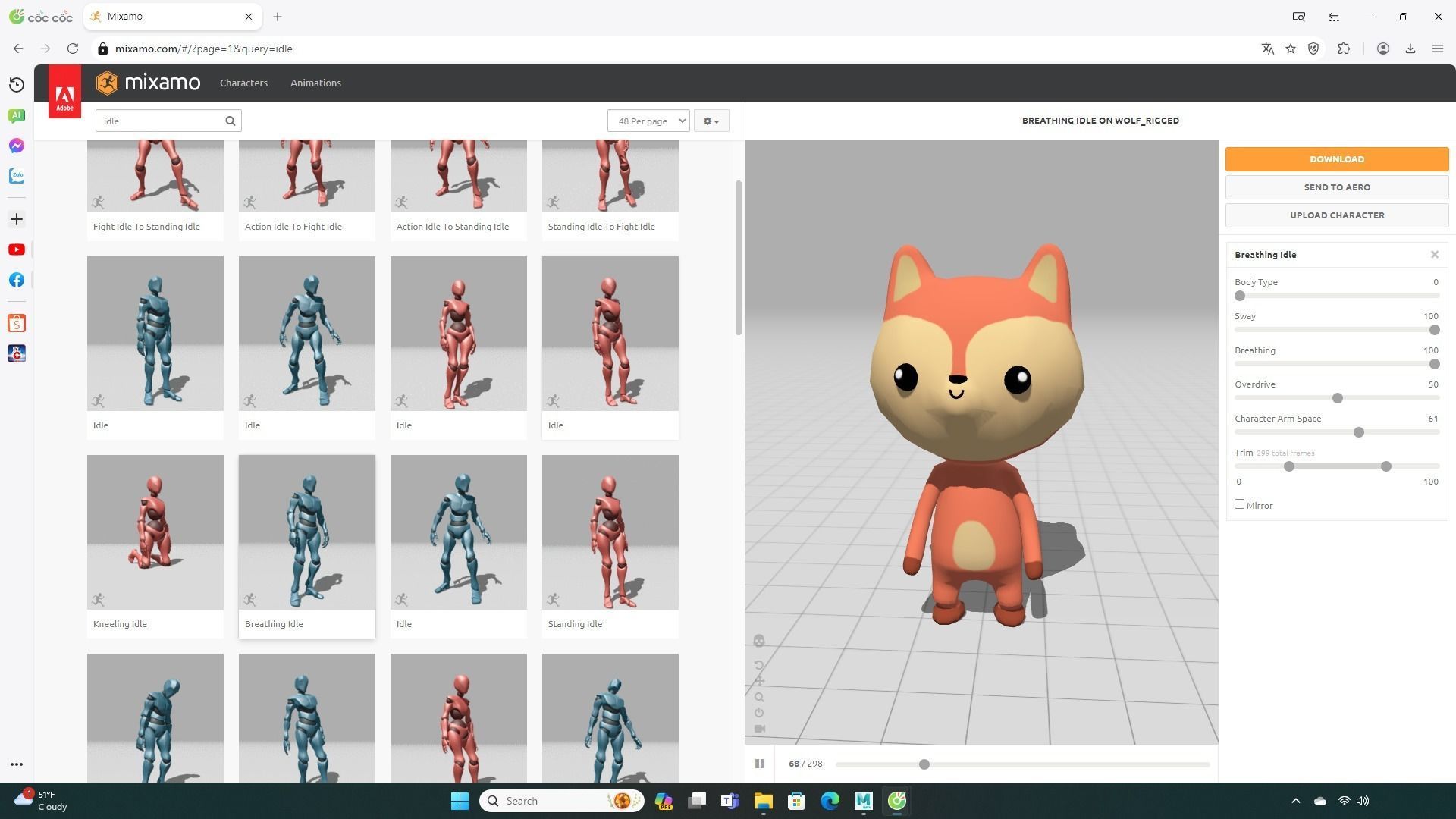Click the DOWNLOAD button

point(1337,159)
